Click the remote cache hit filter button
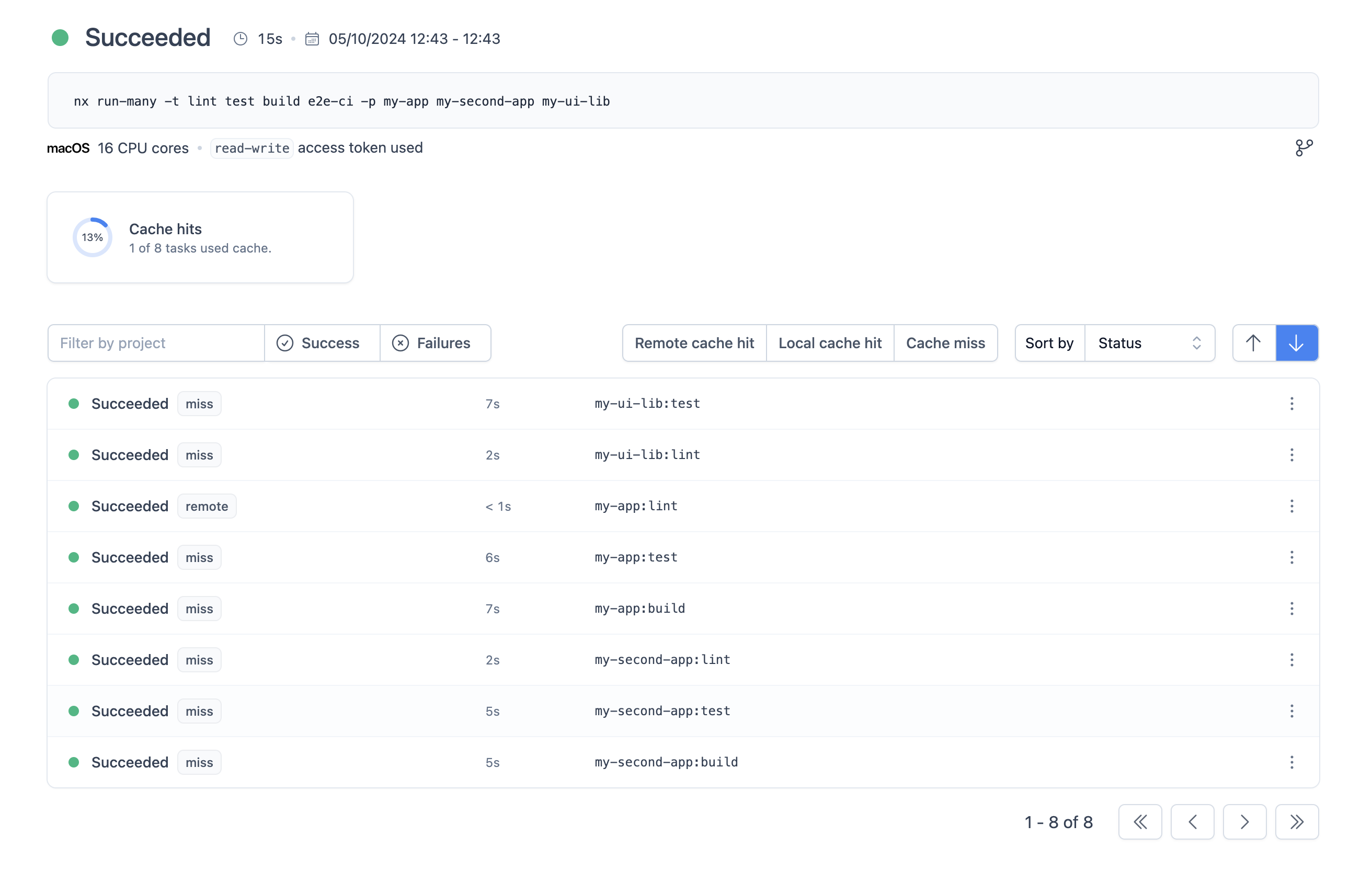The image size is (1372, 871). (694, 342)
